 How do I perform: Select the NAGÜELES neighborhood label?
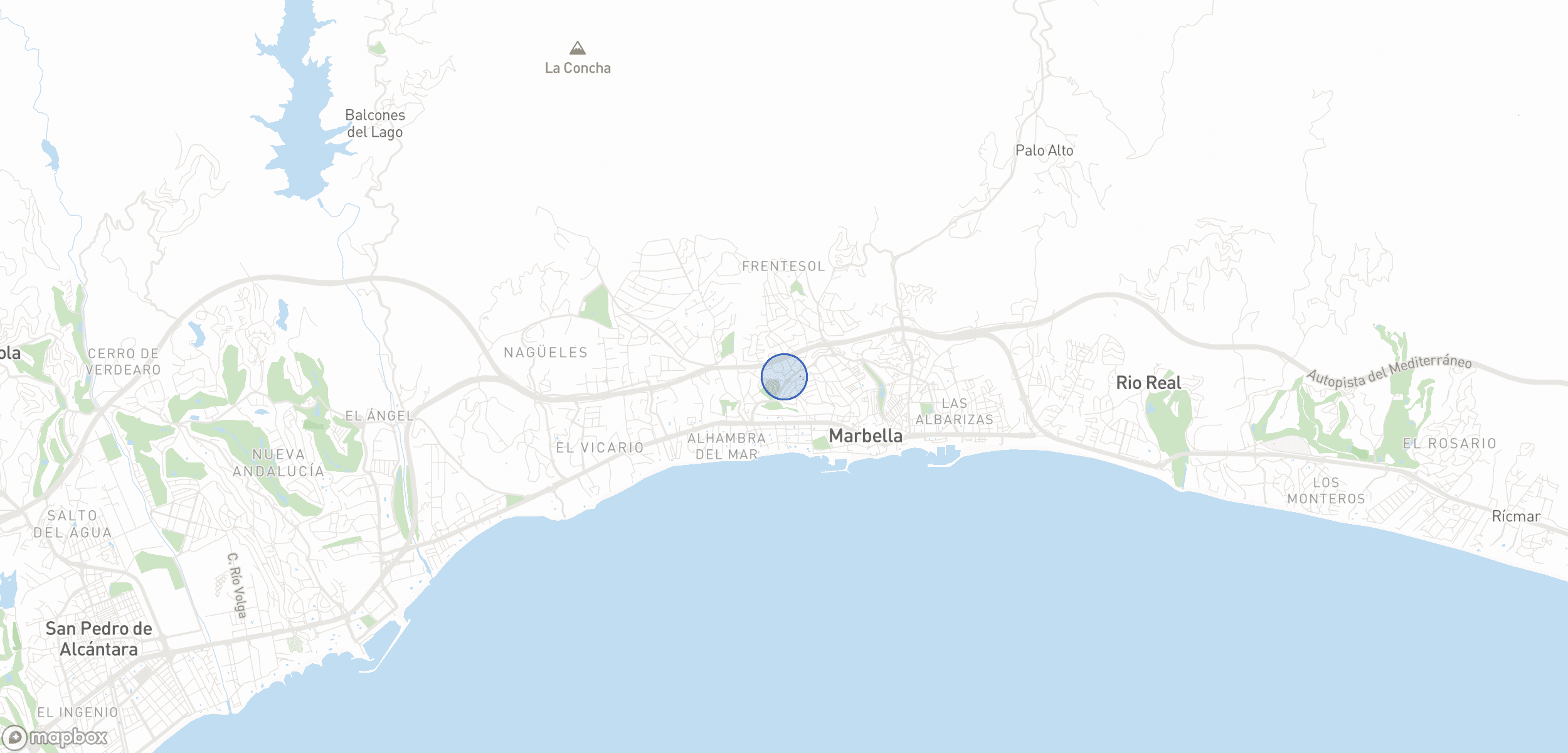click(x=546, y=353)
